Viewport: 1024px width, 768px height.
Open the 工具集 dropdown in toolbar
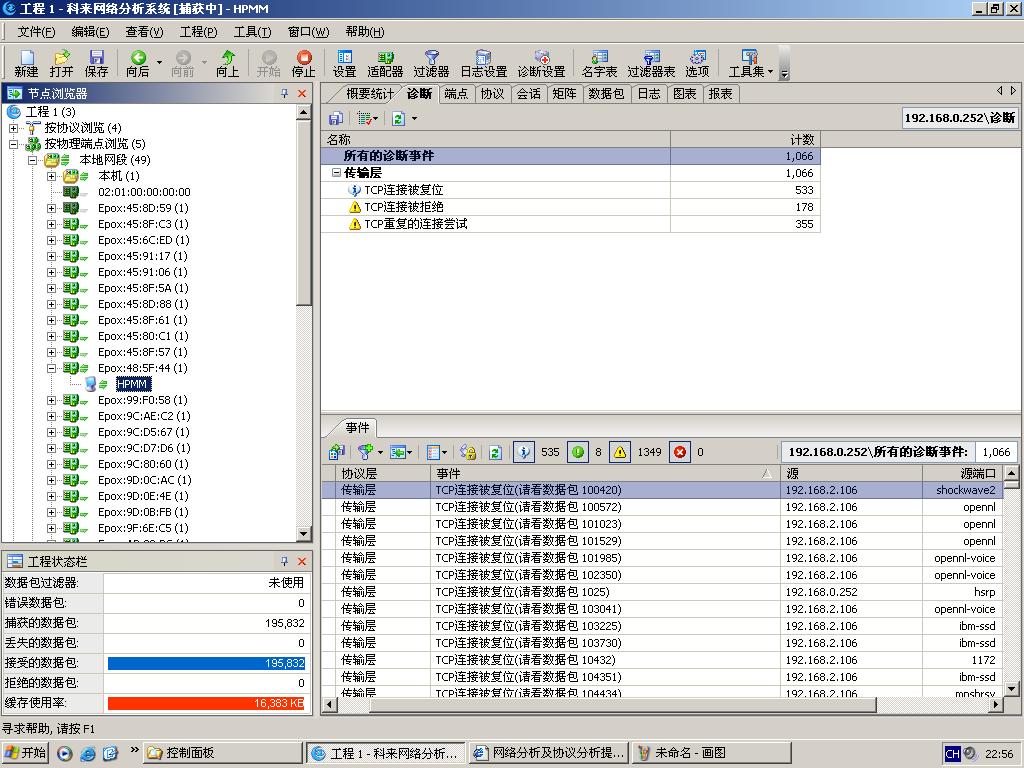[x=749, y=63]
